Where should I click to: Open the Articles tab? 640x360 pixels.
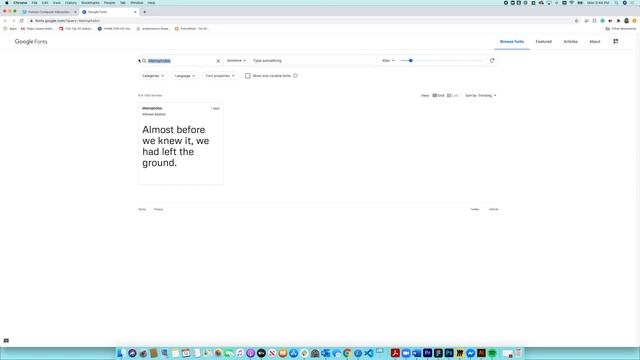coord(570,42)
